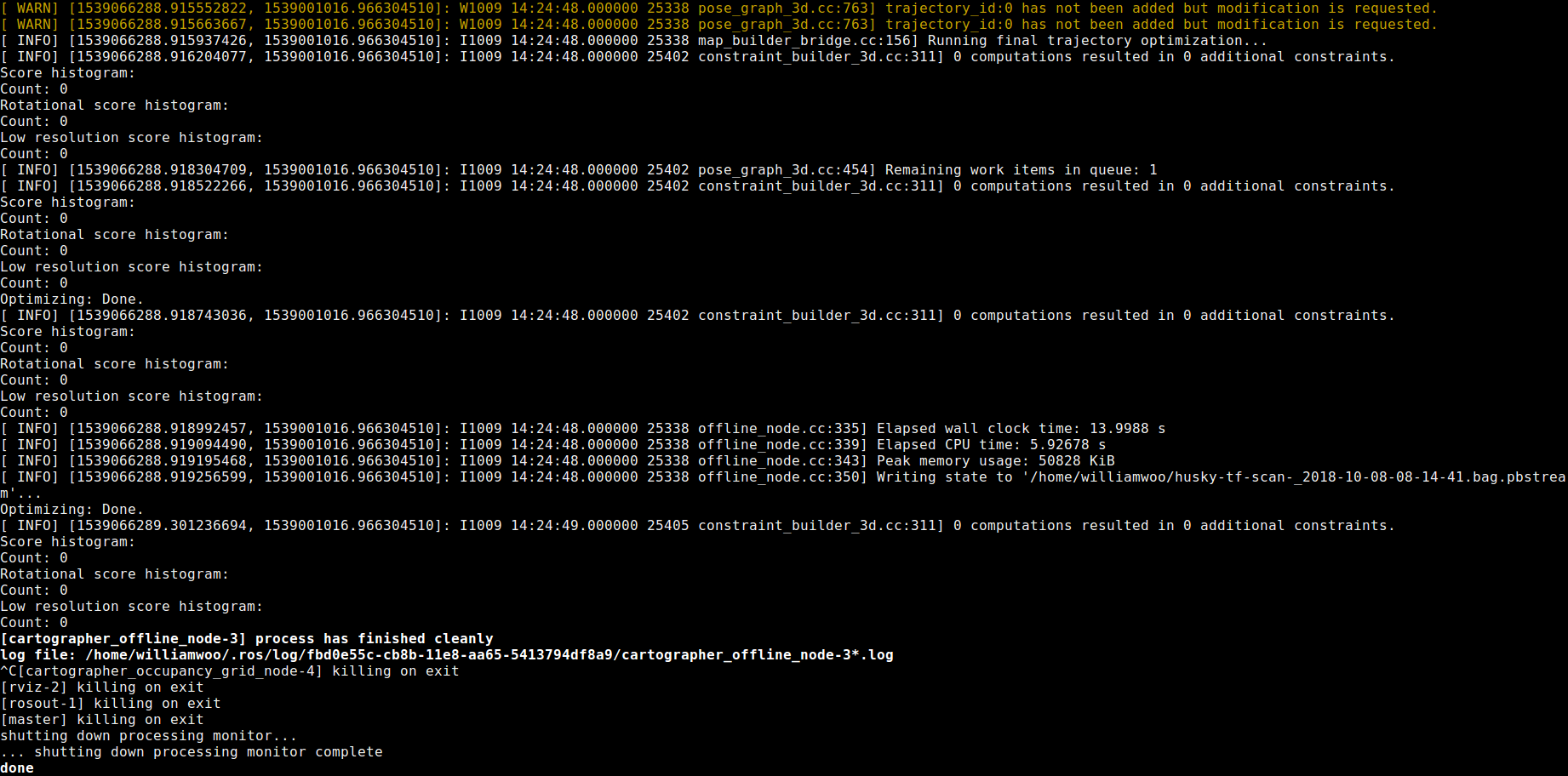The height and width of the screenshot is (776, 1568).
Task: Select 'Elapsed wall clock time: 13.9998 s'
Action: tap(1021, 429)
